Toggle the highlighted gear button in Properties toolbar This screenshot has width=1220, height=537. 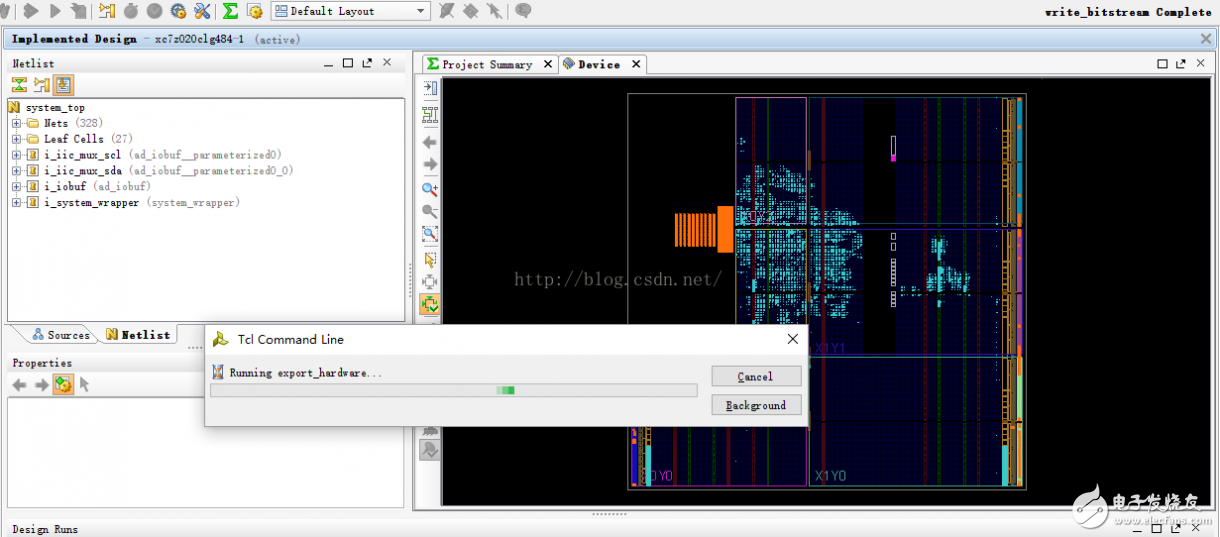[63, 385]
